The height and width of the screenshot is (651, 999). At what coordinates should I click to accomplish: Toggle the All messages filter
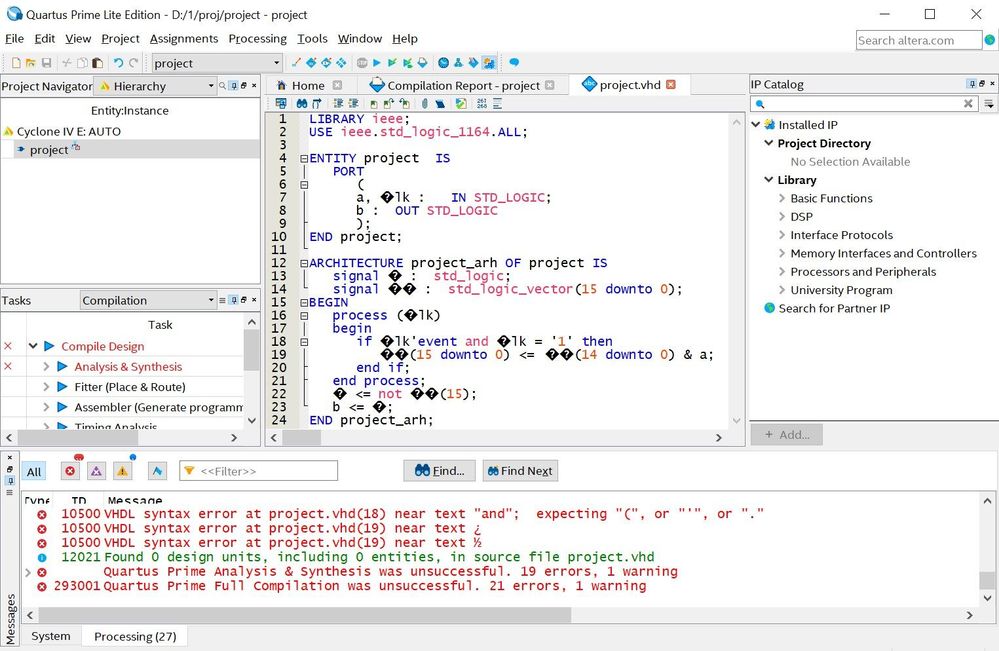click(34, 472)
